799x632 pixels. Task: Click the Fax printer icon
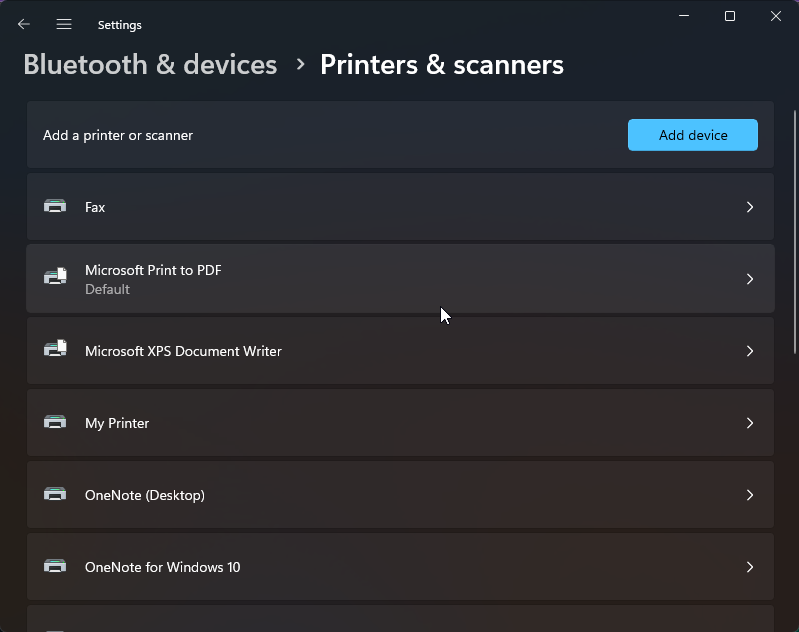(x=55, y=206)
